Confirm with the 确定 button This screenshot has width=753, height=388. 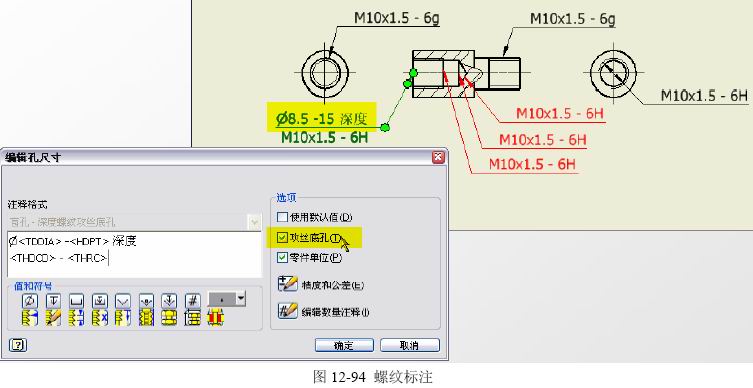[x=344, y=345]
